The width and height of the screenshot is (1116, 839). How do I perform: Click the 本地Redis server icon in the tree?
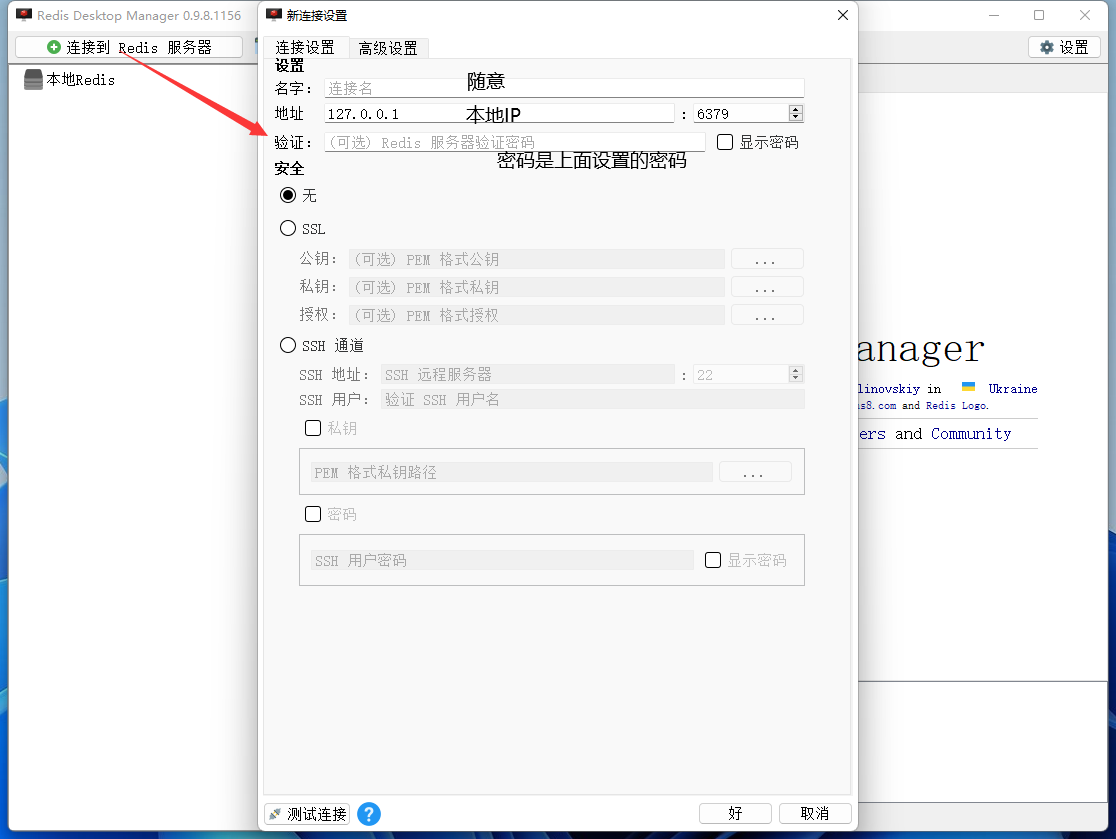(x=33, y=79)
